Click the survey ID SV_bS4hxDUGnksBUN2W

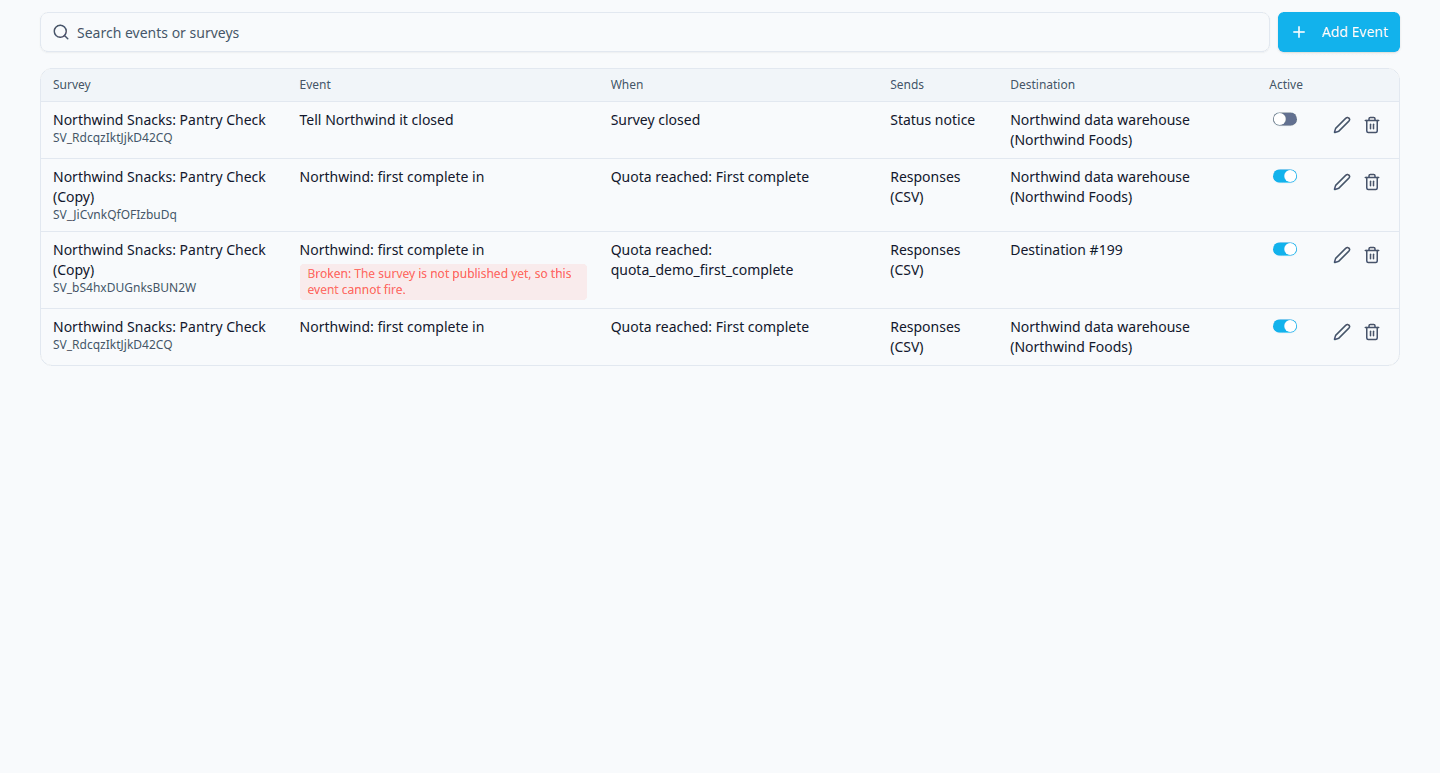pos(125,288)
